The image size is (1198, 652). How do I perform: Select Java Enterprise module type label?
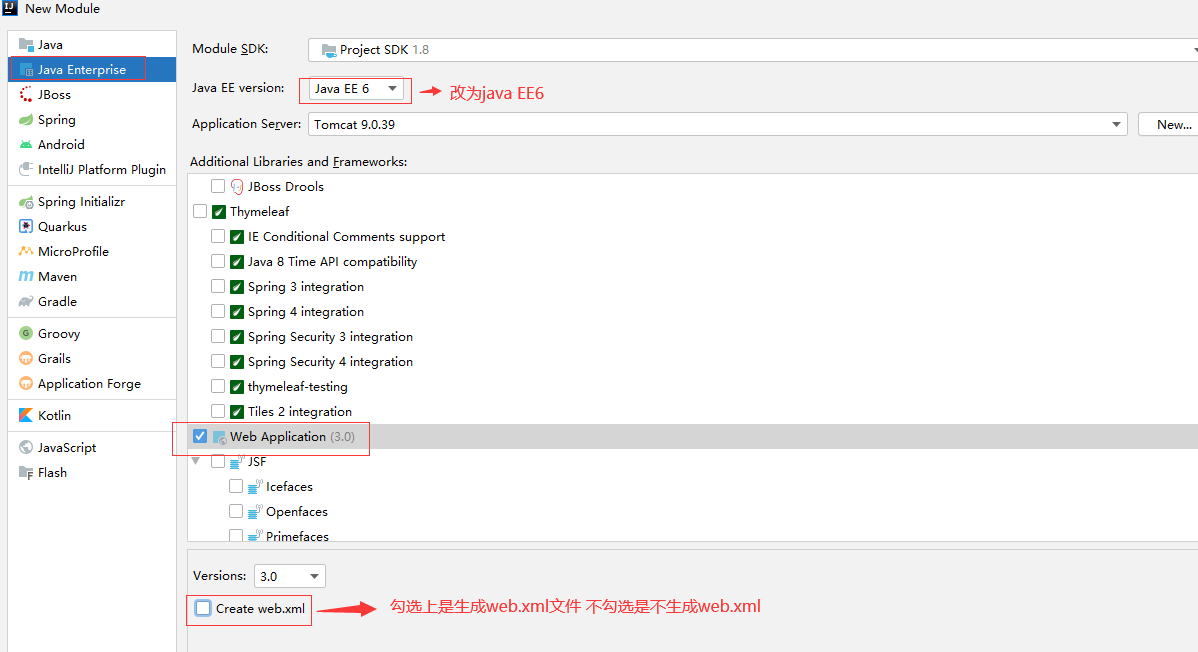(82, 70)
